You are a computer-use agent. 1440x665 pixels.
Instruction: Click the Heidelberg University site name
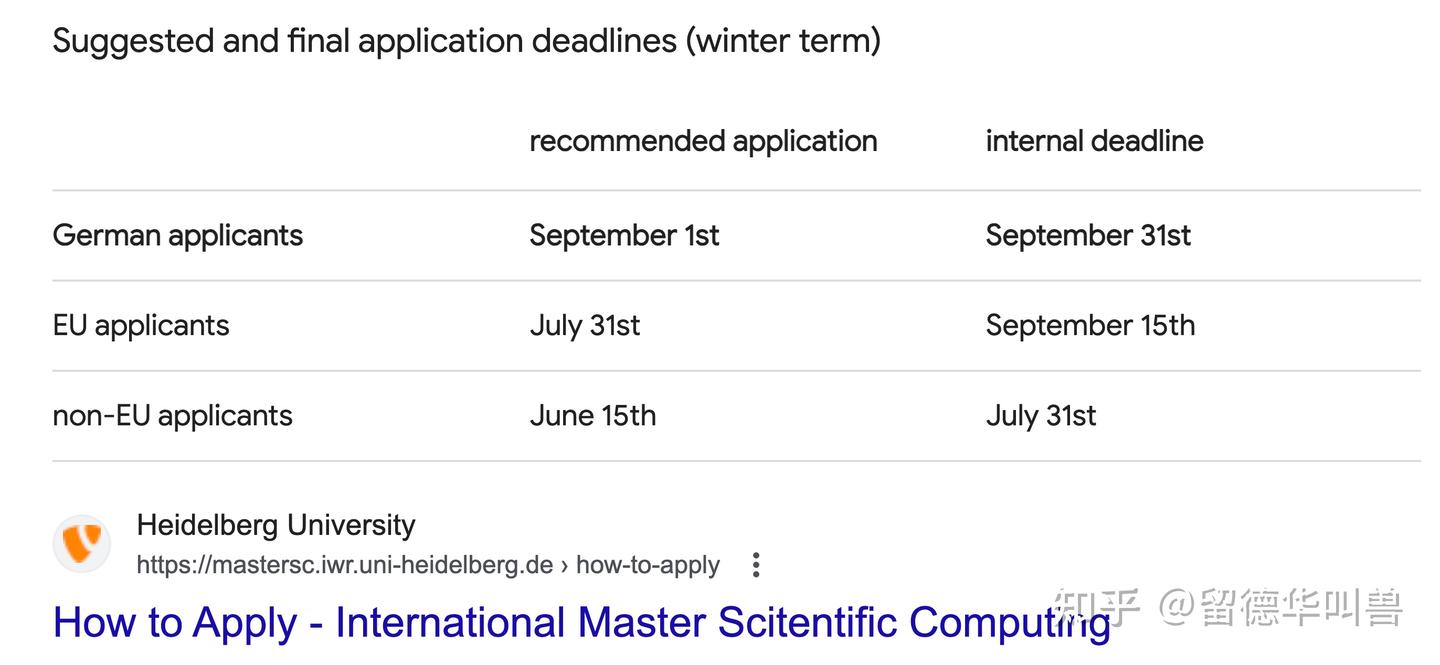[x=275, y=525]
